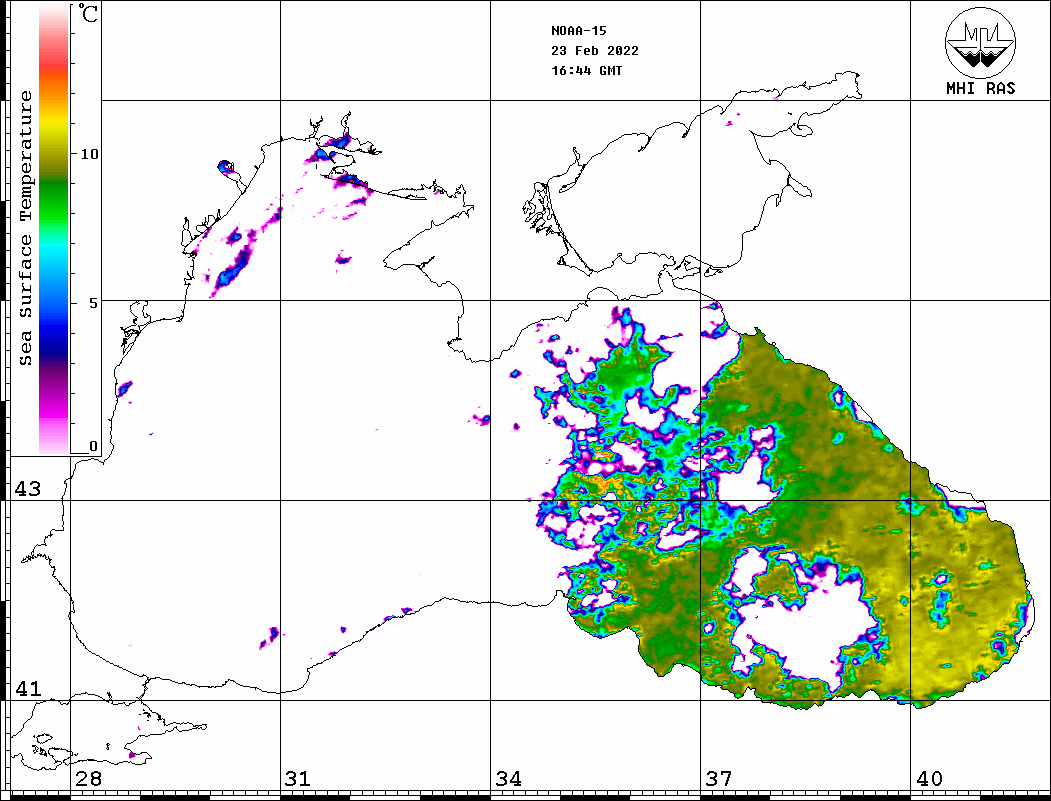Click longitude label '28'

pos(88,779)
